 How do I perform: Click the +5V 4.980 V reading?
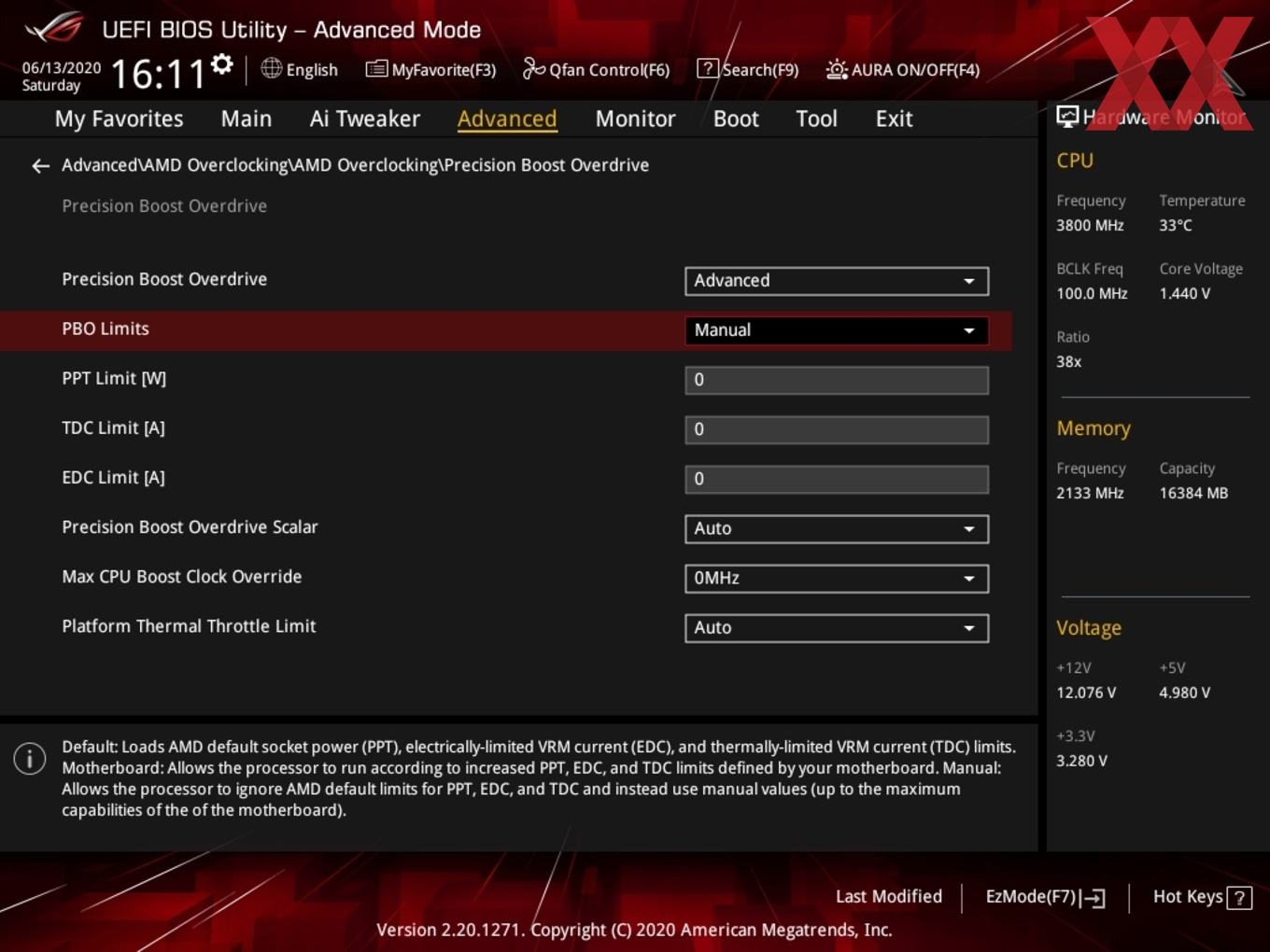point(1184,693)
